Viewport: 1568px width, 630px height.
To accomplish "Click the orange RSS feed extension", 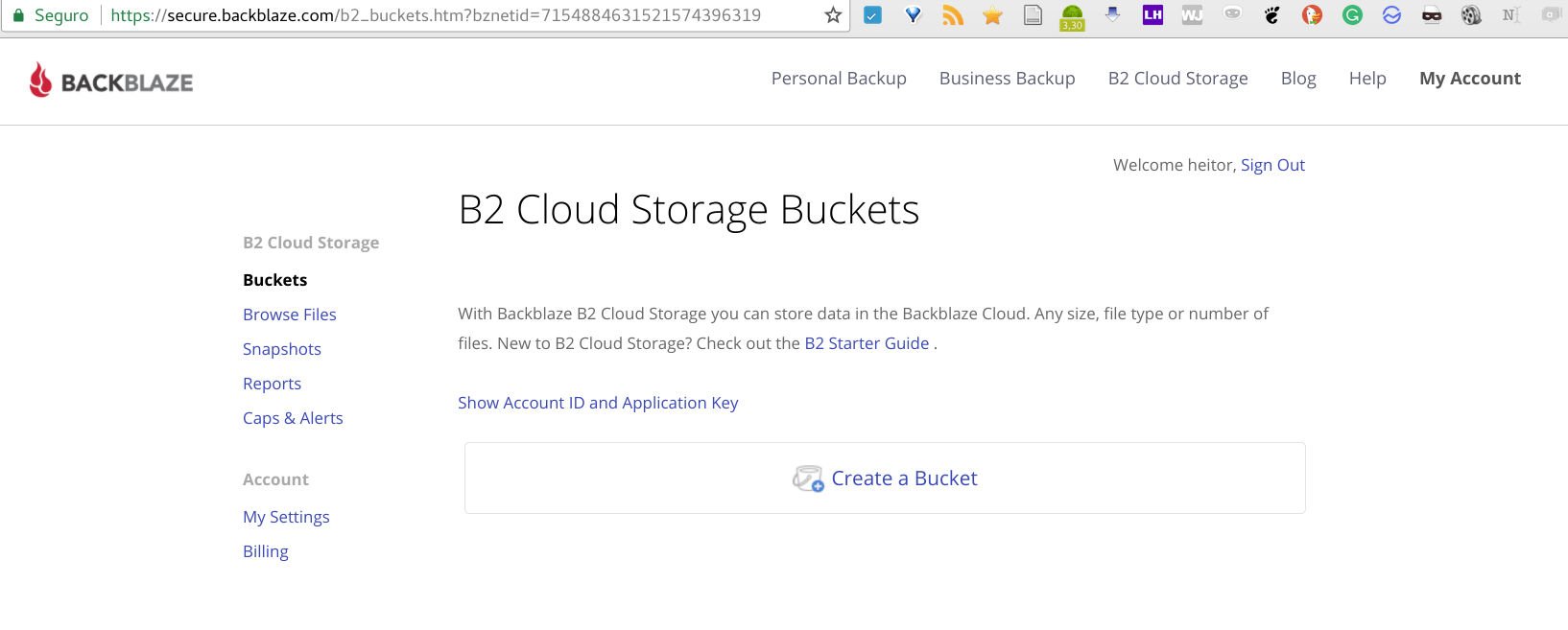I will 953,15.
